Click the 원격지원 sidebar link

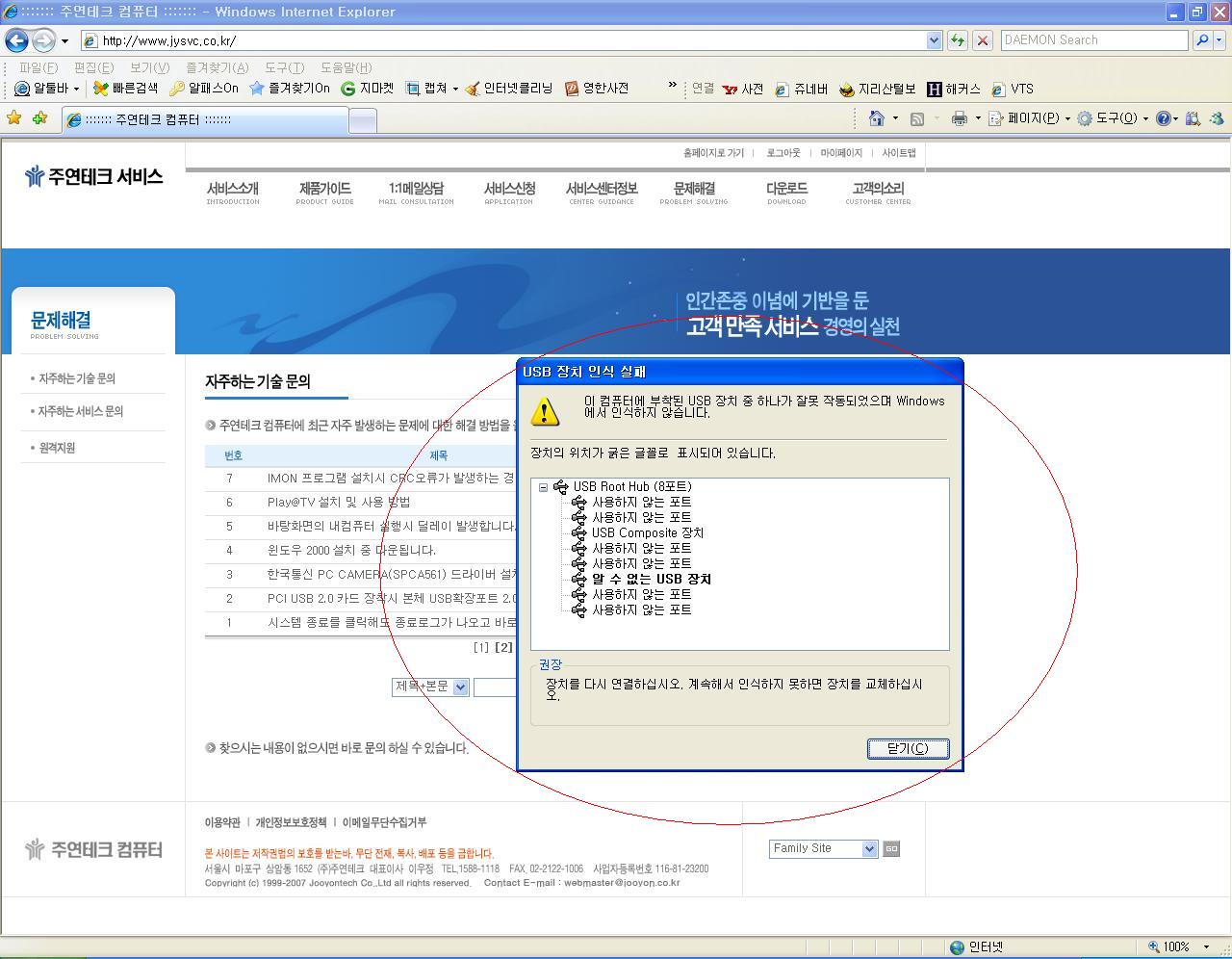click(x=57, y=448)
